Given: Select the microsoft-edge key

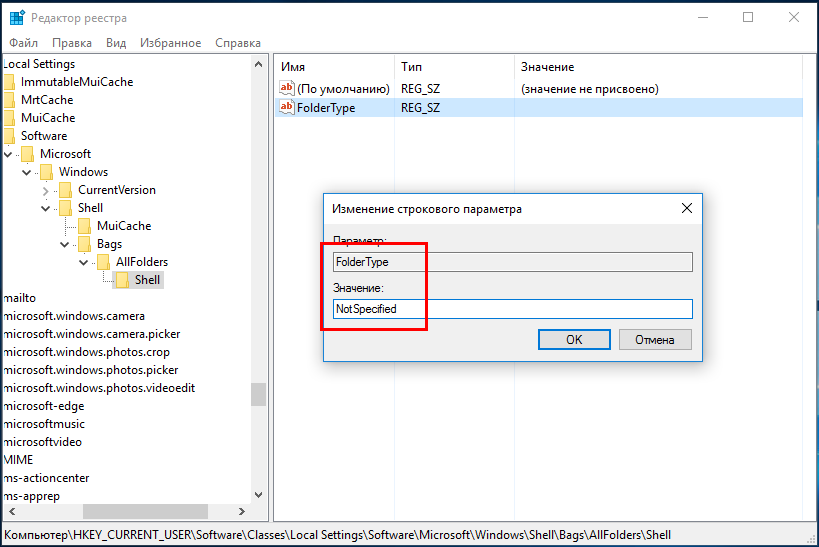Looking at the screenshot, I should [44, 406].
